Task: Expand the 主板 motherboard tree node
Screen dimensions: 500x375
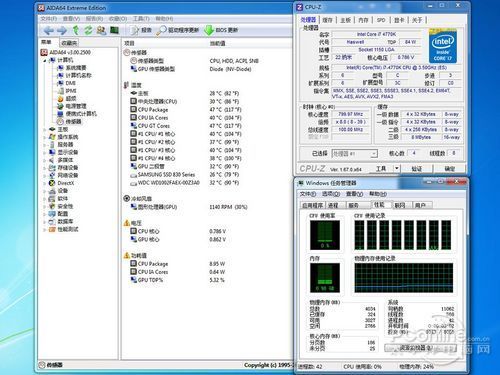Action: click(45, 129)
